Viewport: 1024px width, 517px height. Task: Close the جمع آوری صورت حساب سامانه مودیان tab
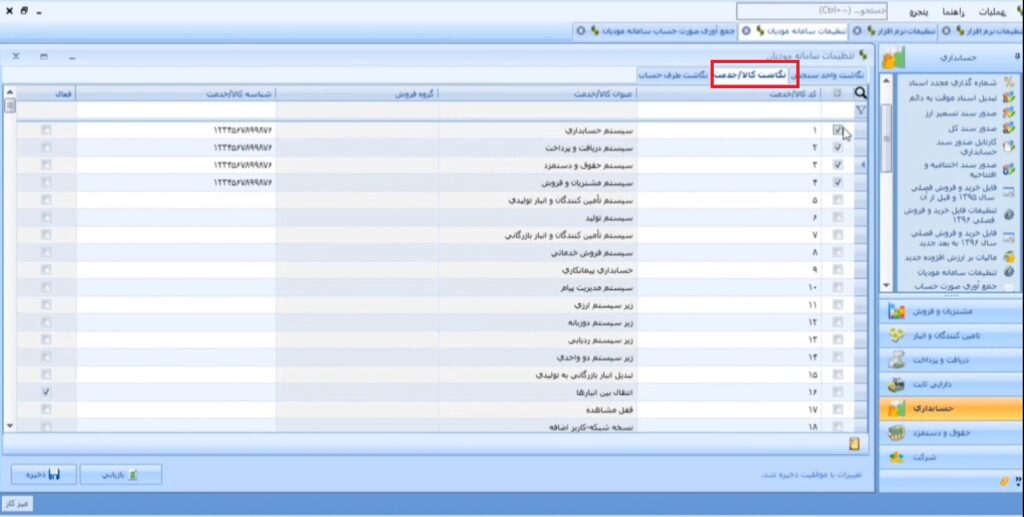581,31
